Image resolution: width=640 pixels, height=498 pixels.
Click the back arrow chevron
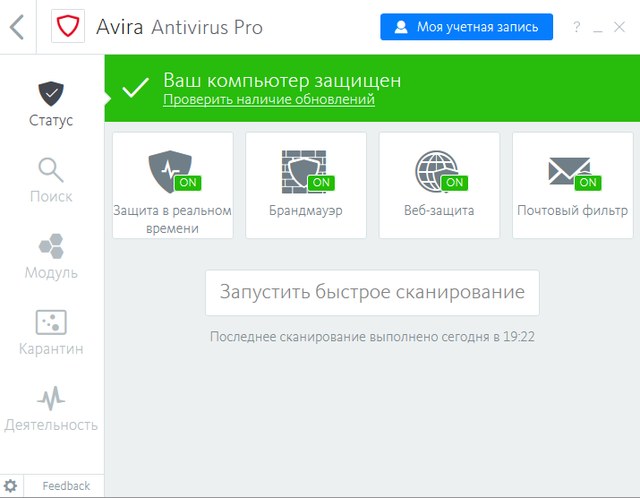(x=17, y=27)
